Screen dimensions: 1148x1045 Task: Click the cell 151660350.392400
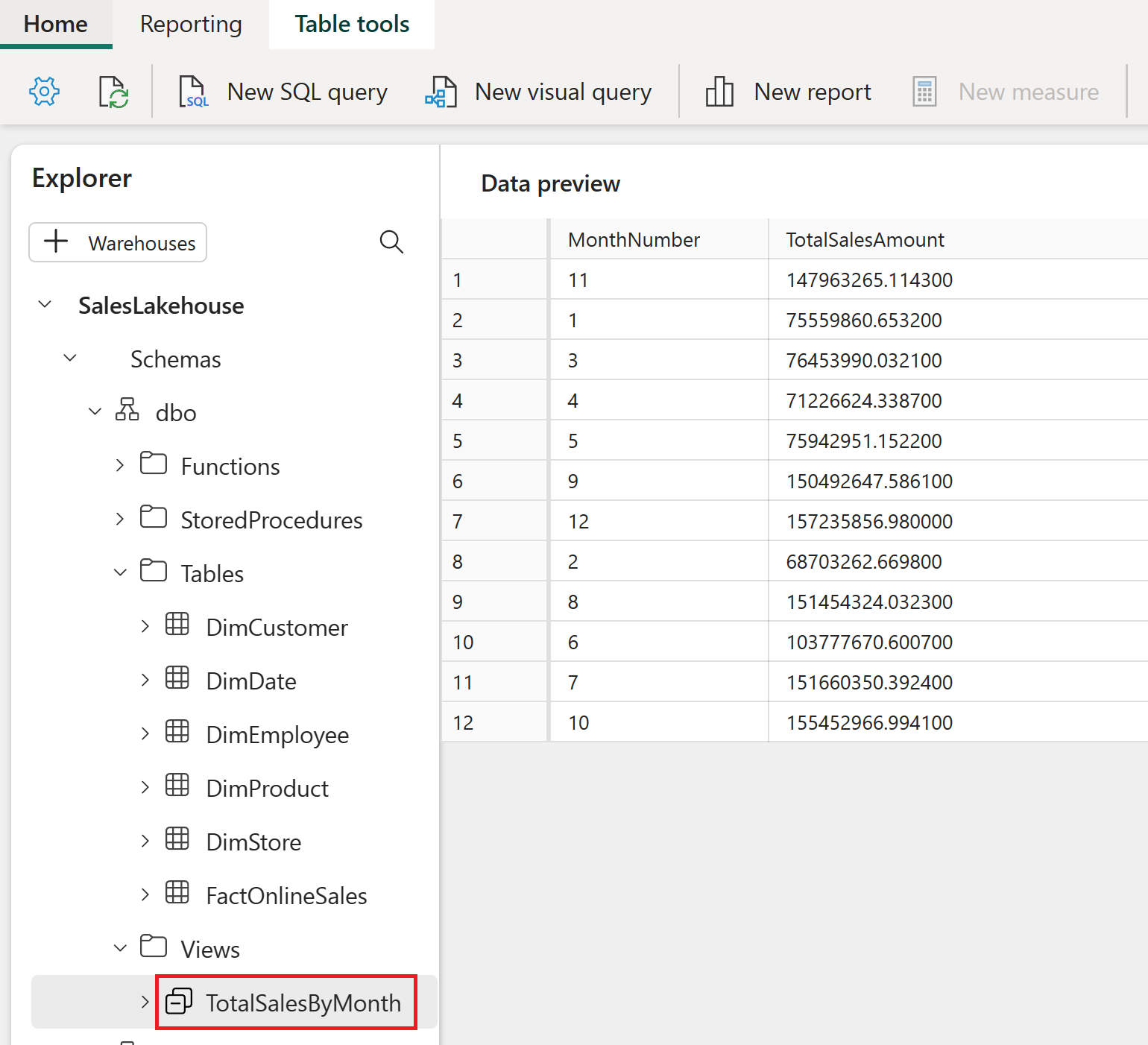point(958,682)
